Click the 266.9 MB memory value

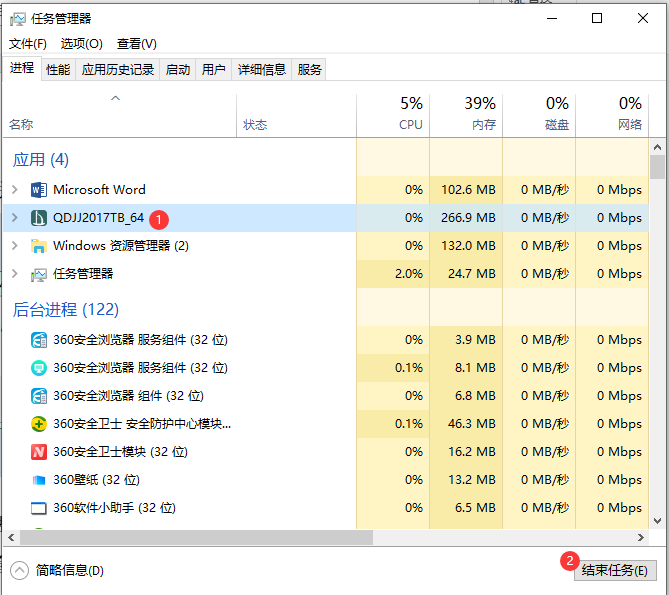point(468,218)
